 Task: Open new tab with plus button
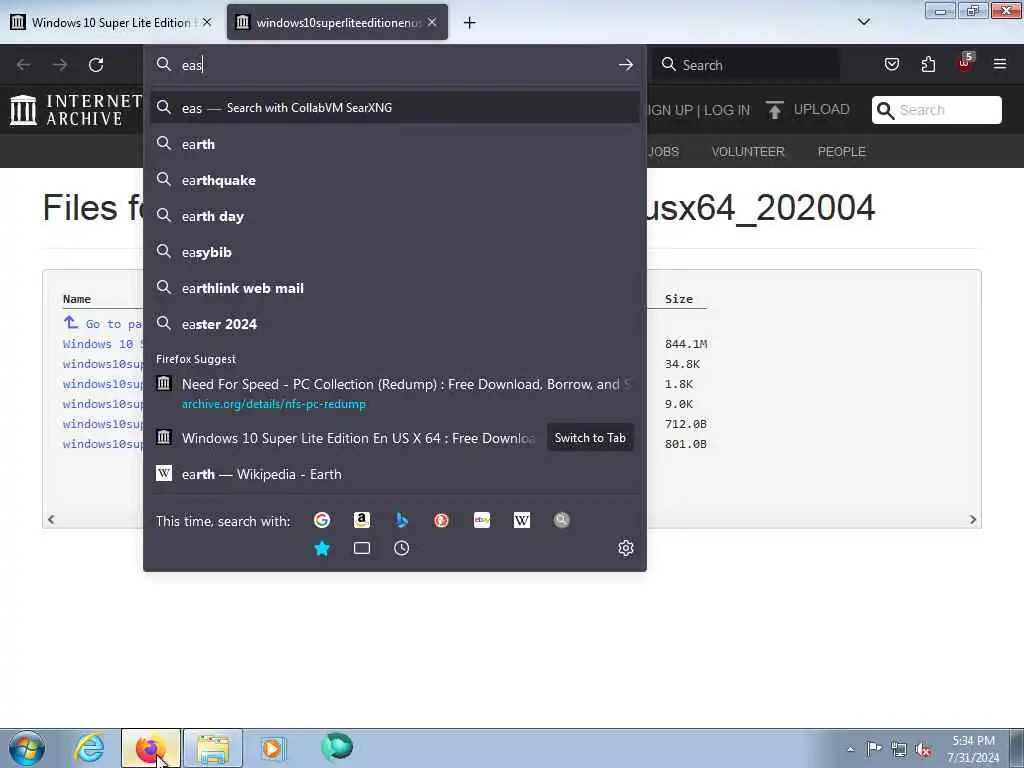tap(470, 23)
